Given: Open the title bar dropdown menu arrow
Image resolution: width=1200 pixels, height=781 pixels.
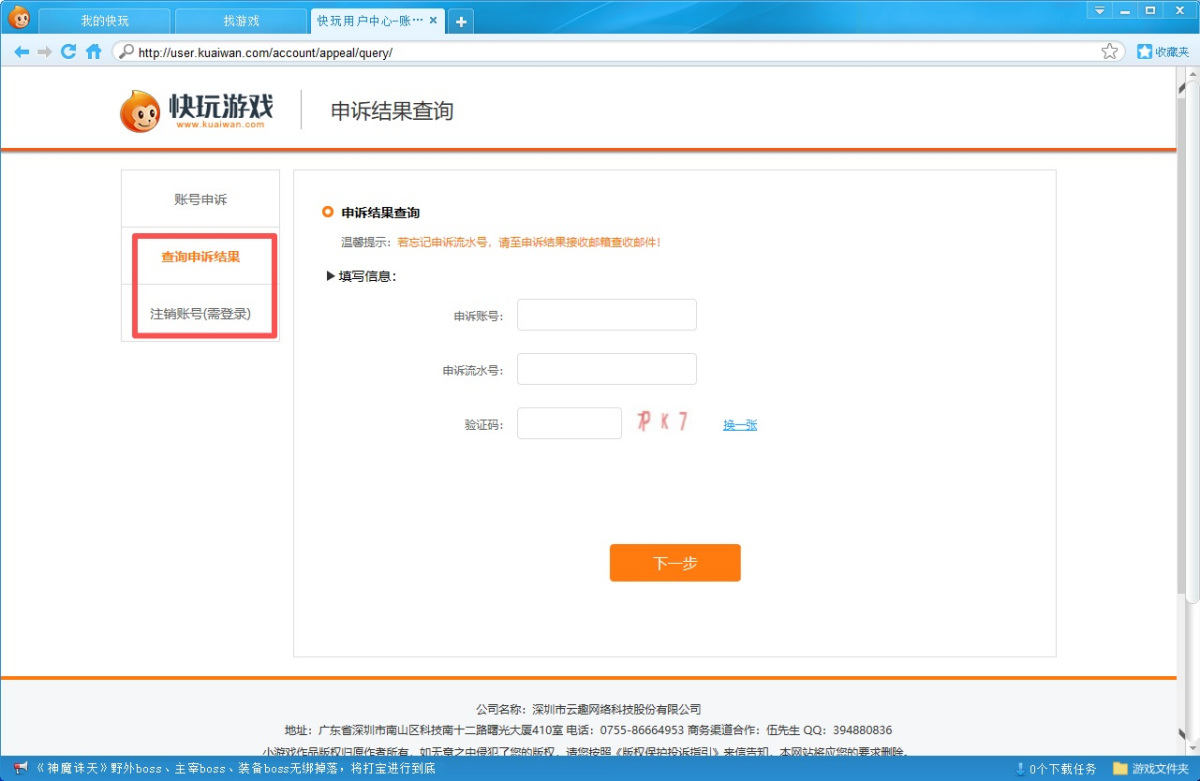Looking at the screenshot, I should click(x=1100, y=10).
